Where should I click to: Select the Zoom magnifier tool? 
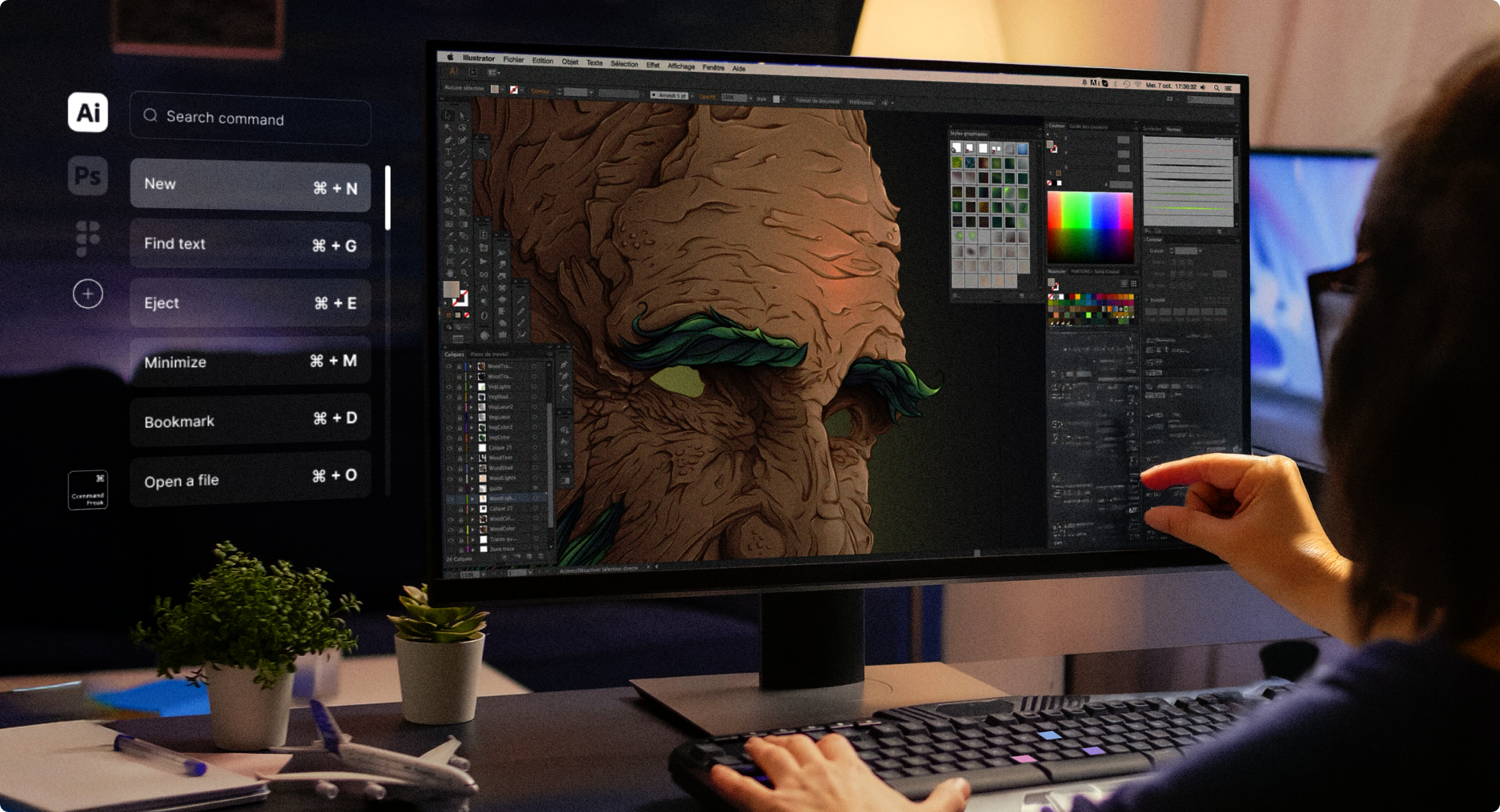tap(464, 274)
